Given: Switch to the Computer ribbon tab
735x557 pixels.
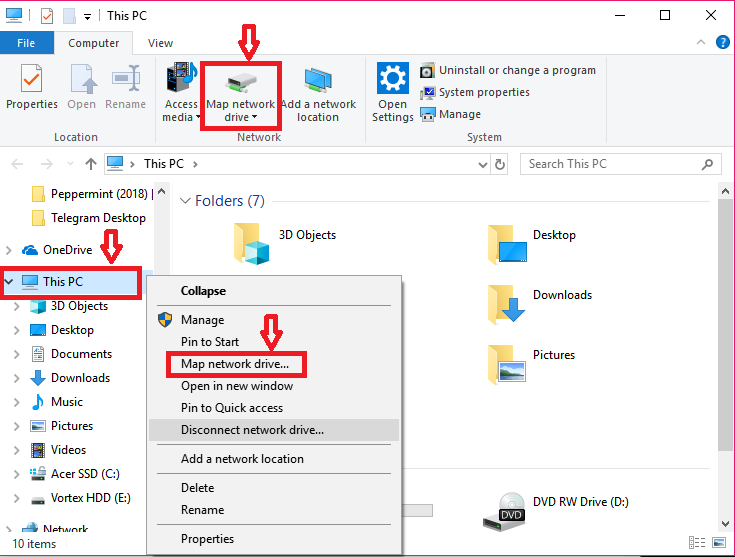Looking at the screenshot, I should [x=93, y=43].
